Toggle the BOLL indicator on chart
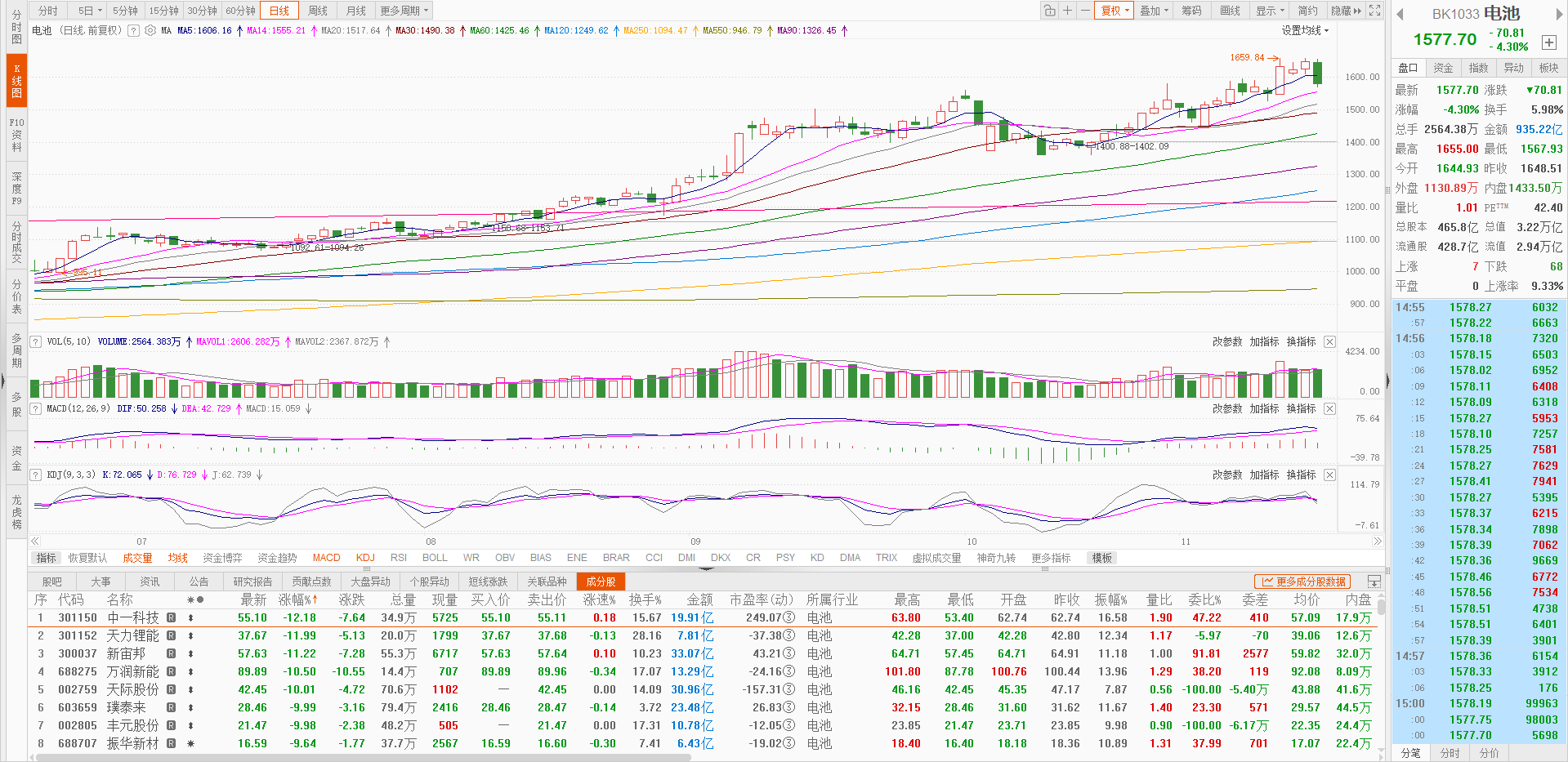Viewport: 1568px width, 762px height. 435,558
